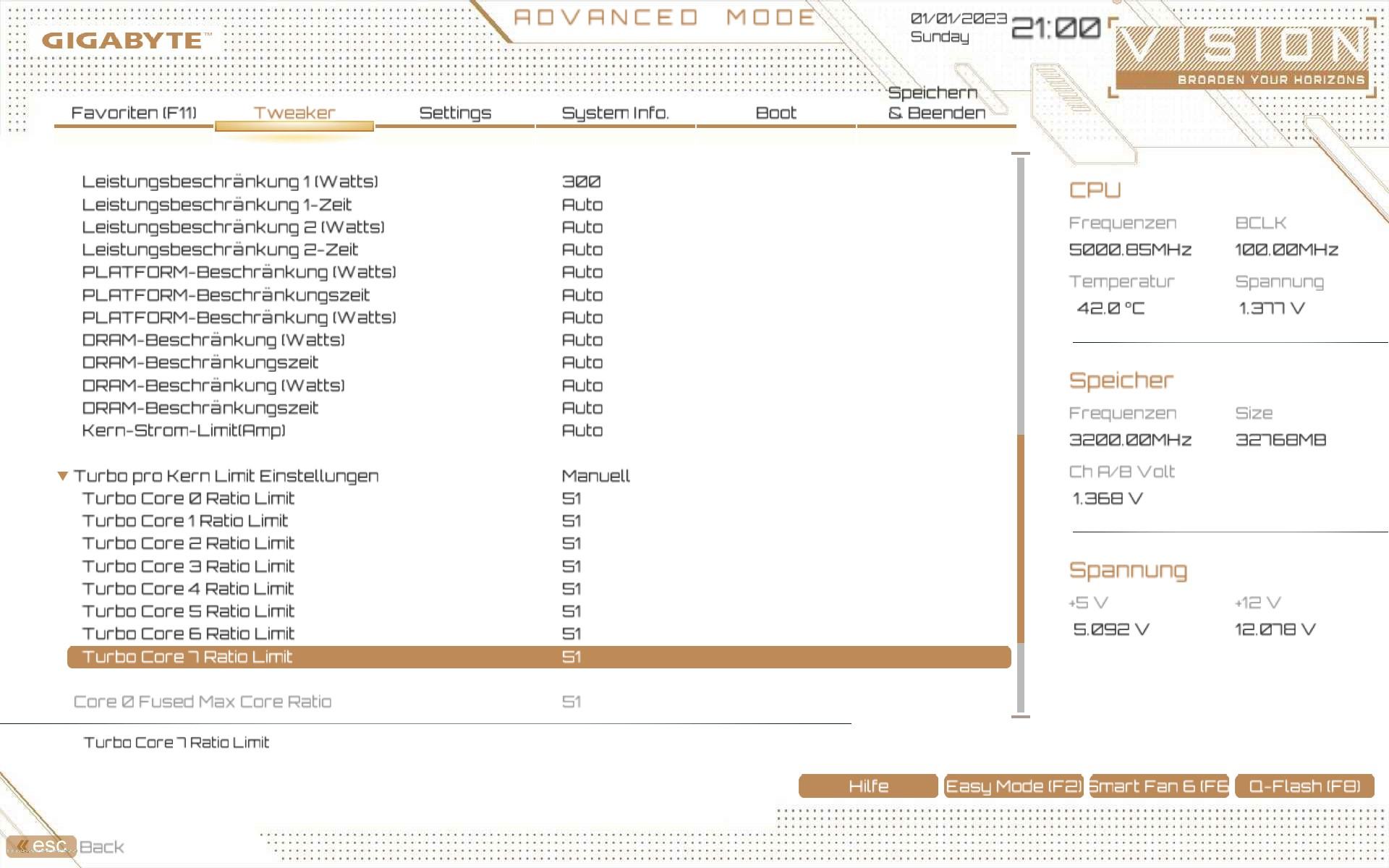Select Turbo Core 5 Ratio Limit
Screen dimensions: 1389x868
(x=188, y=611)
